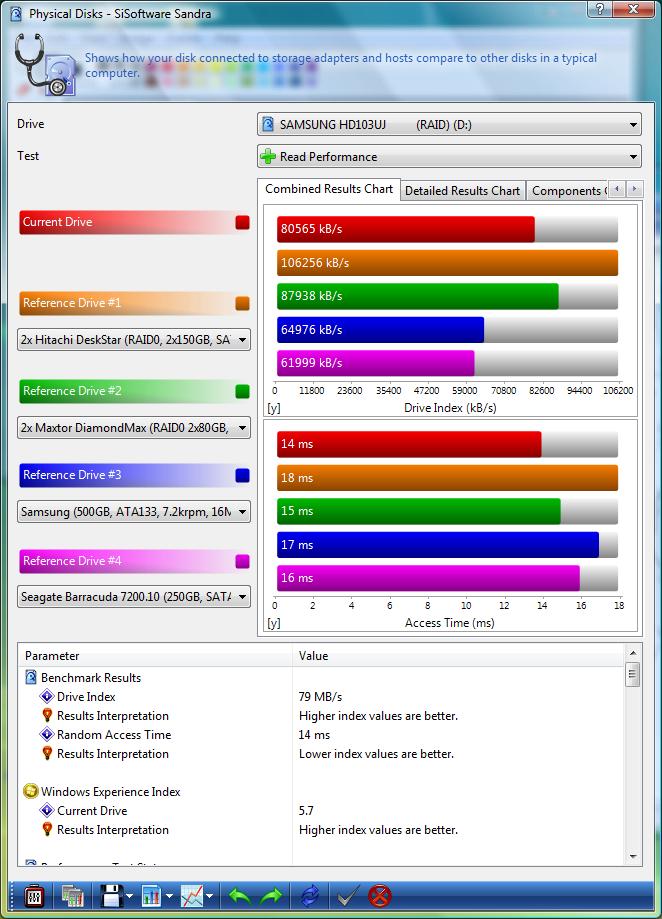Open the arrow beside the line graph icon
Viewport: 662px width, 919px height.
click(209, 896)
